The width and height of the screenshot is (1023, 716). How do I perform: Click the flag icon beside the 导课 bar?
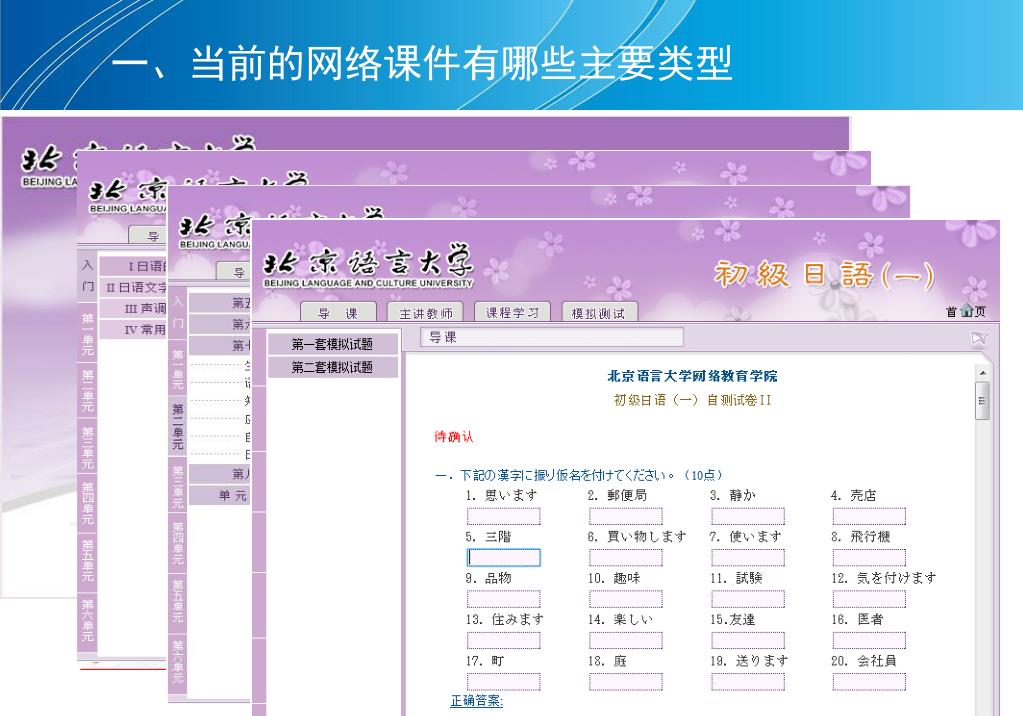click(979, 338)
